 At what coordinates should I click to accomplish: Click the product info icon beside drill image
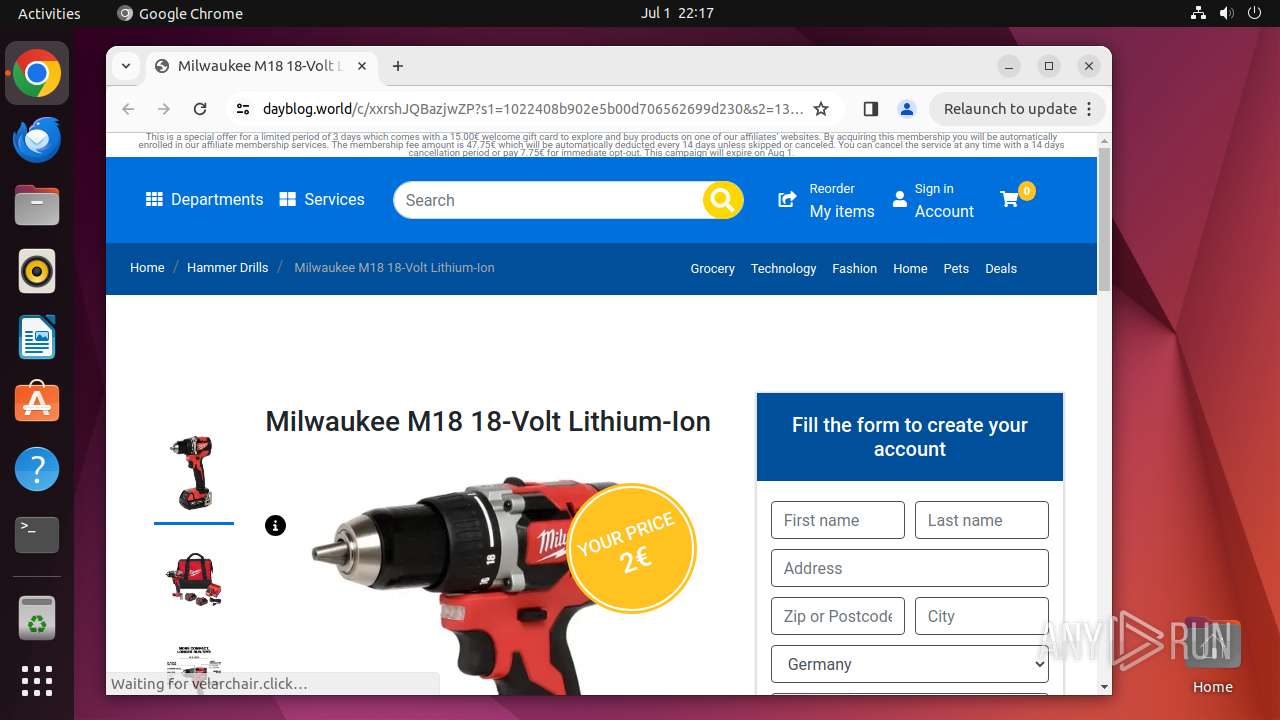(275, 525)
